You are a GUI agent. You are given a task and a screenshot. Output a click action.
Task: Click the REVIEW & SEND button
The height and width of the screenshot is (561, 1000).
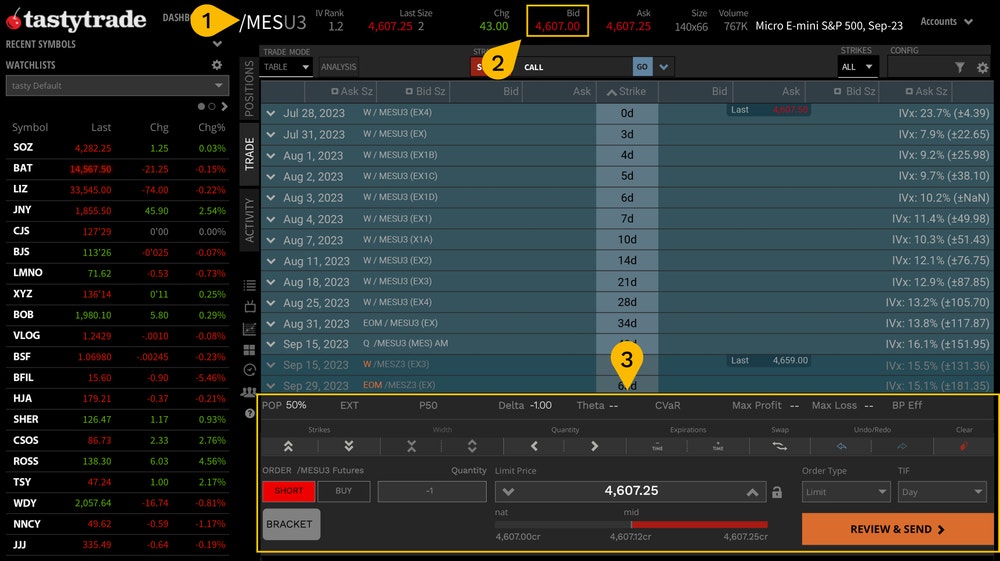pos(897,529)
